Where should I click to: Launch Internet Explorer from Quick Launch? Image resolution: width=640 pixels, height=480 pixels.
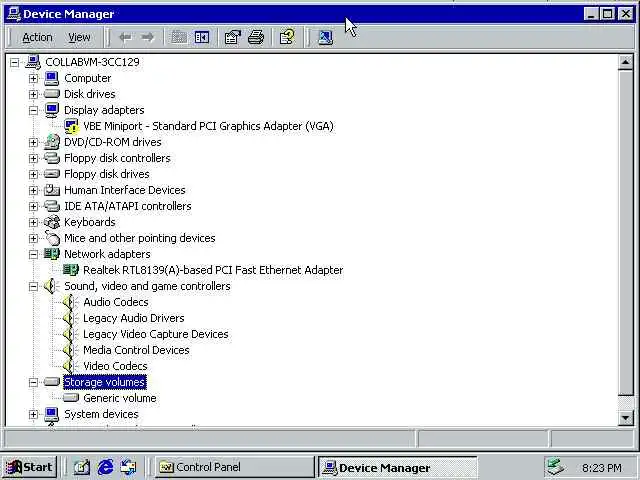click(105, 467)
